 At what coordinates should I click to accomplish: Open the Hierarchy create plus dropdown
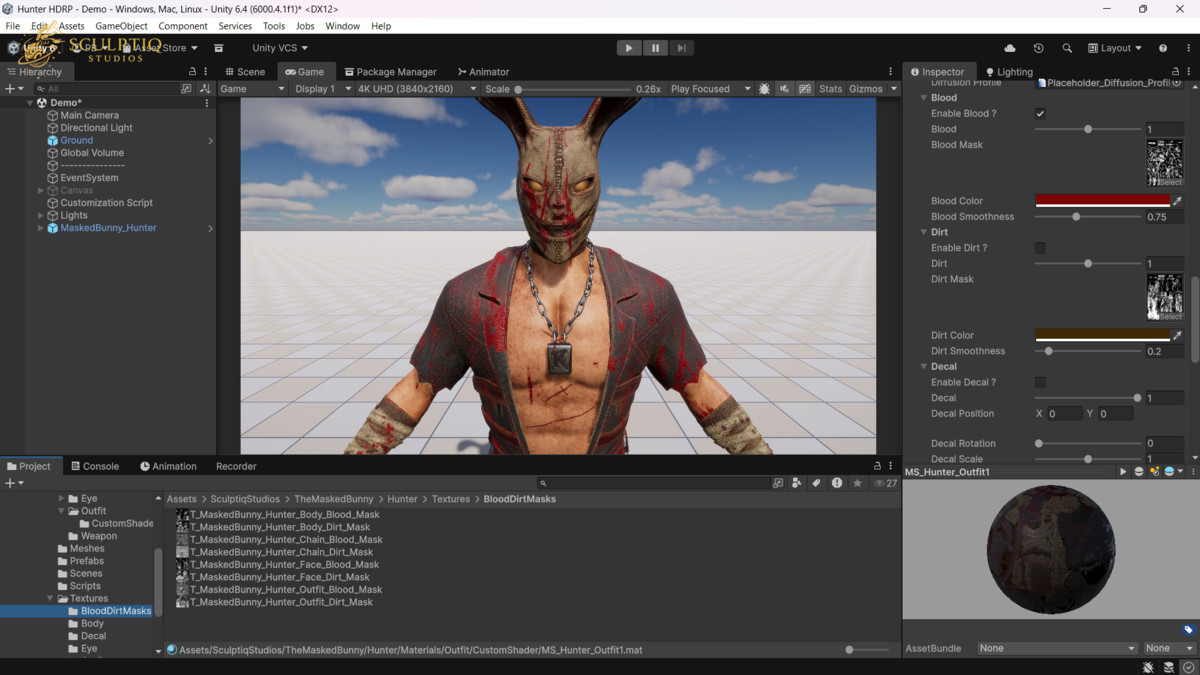click(13, 89)
